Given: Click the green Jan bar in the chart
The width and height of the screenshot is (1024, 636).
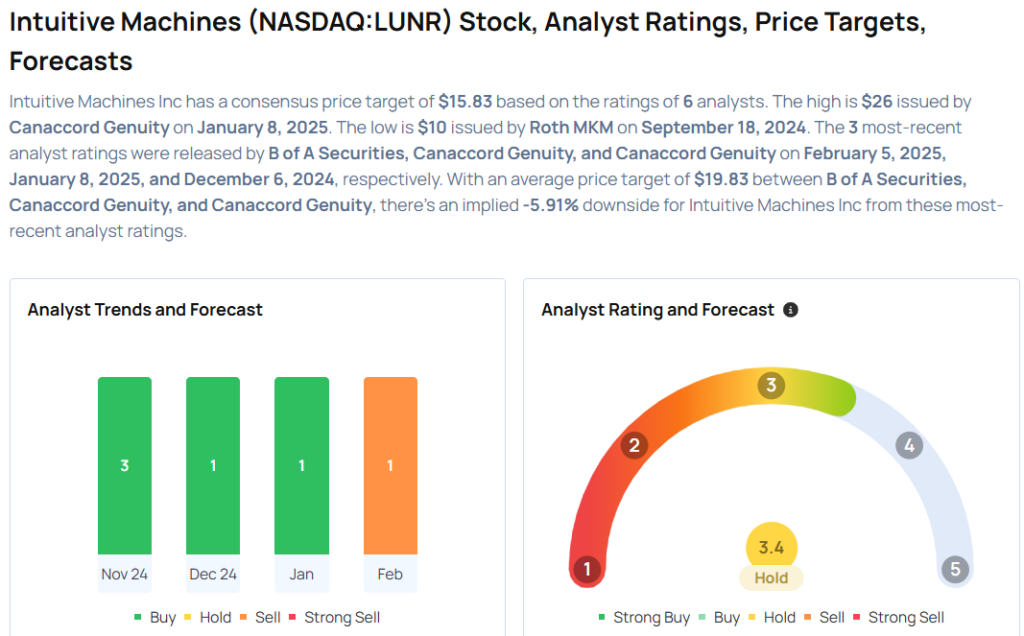Looking at the screenshot, I should coord(302,465).
